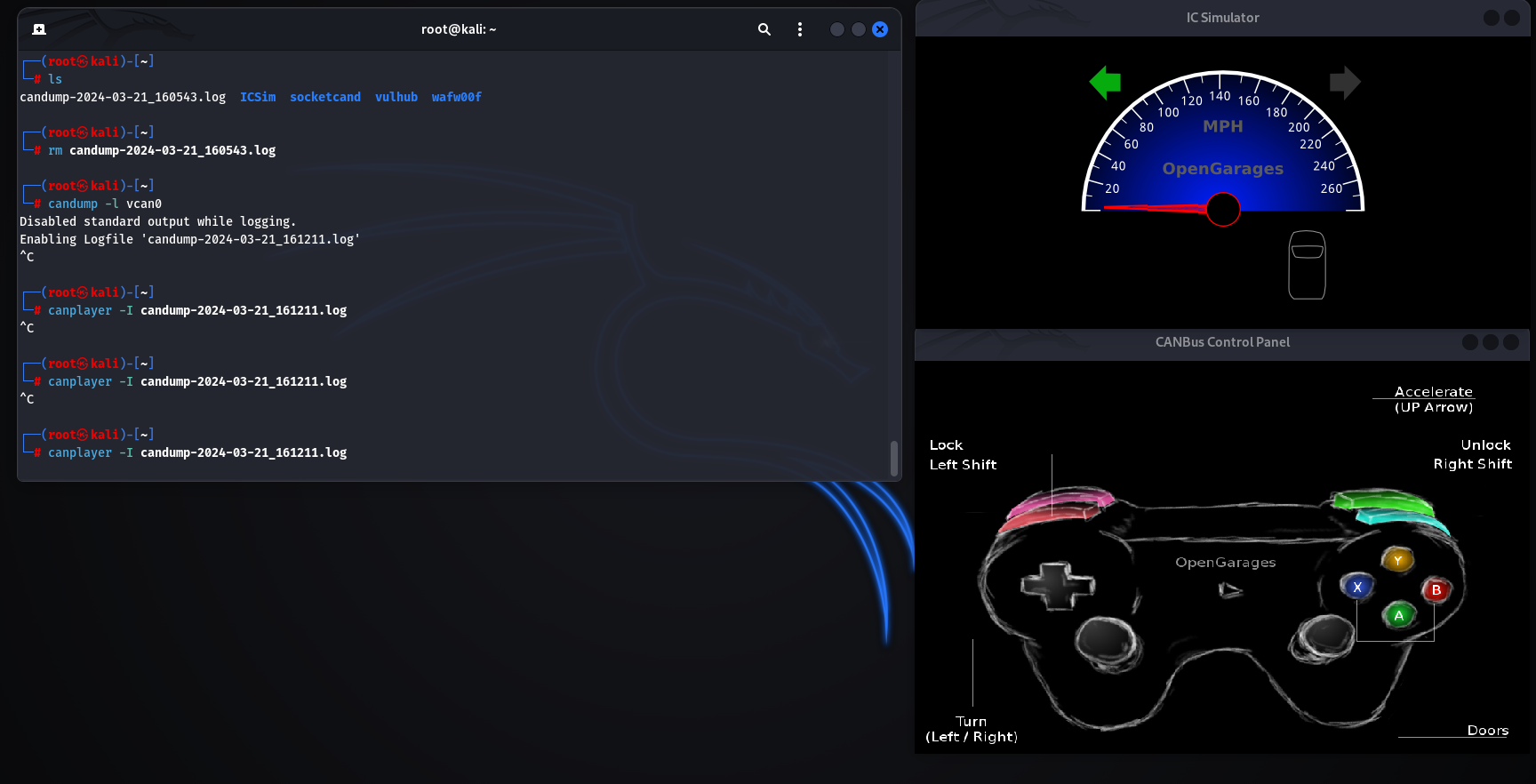
Task: Click the red speedometer needle hub
Action: [1223, 210]
